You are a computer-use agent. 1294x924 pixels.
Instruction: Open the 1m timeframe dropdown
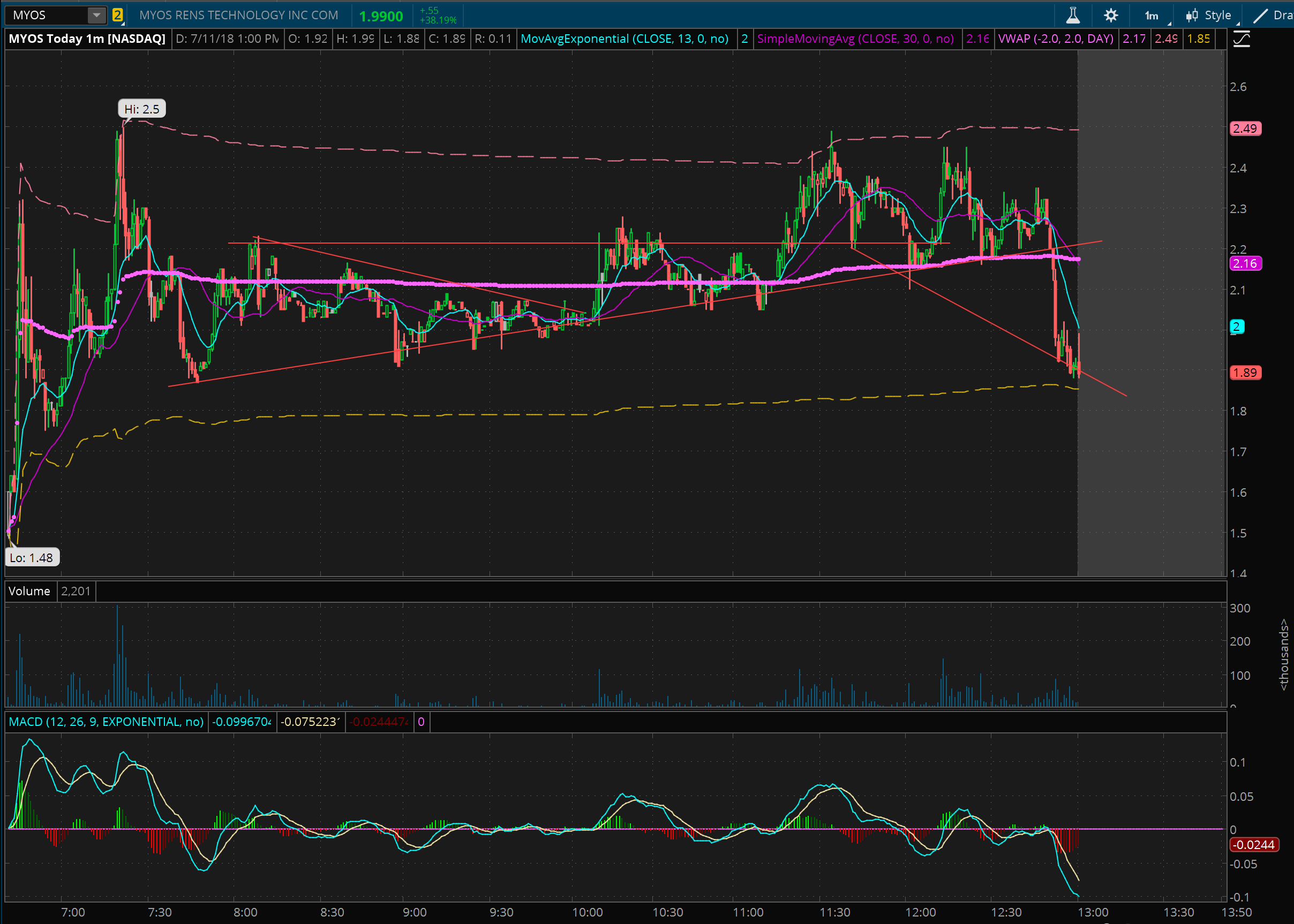[1153, 16]
